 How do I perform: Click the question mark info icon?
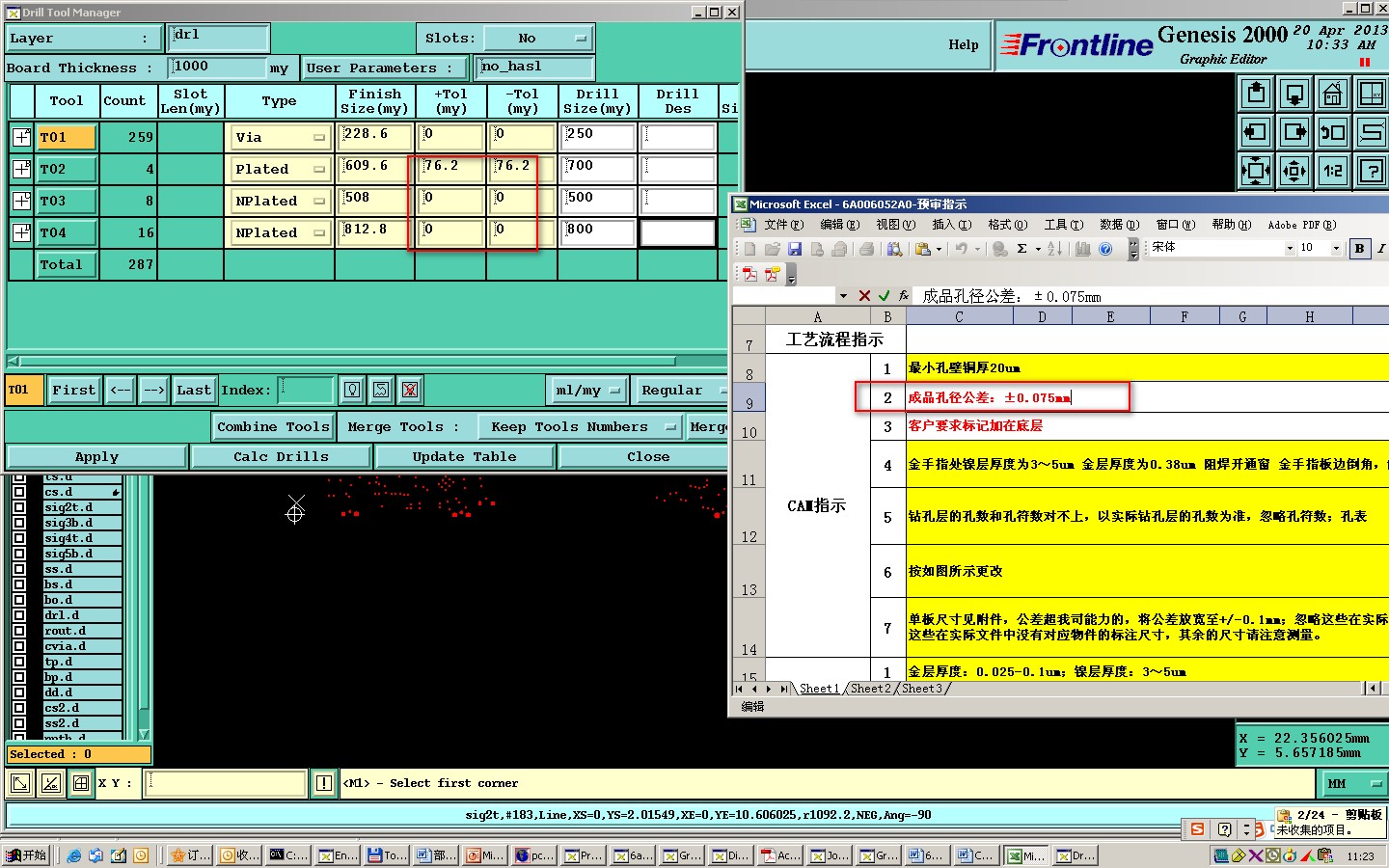1371,171
